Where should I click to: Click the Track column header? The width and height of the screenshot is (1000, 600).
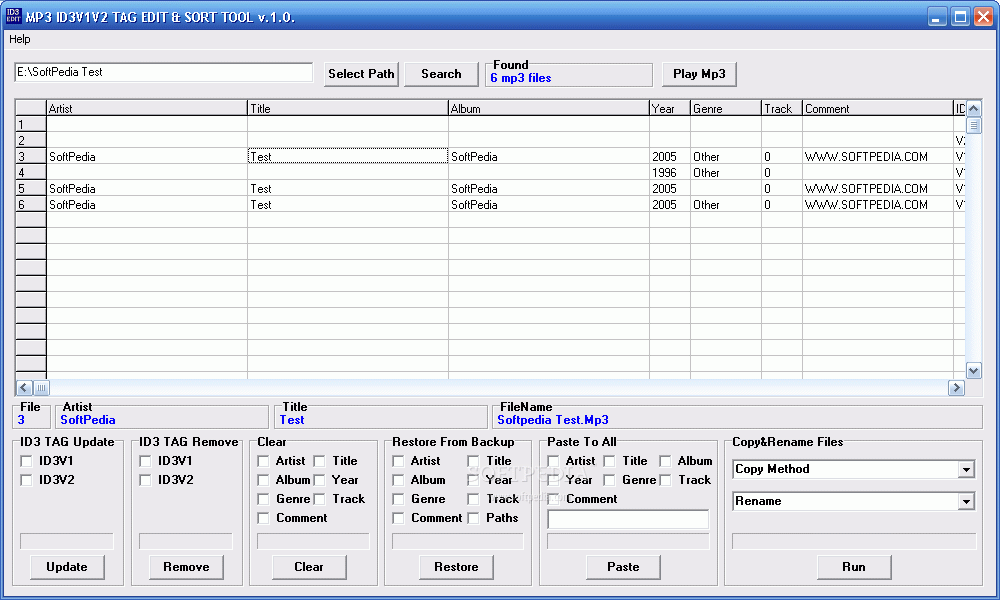(x=782, y=108)
